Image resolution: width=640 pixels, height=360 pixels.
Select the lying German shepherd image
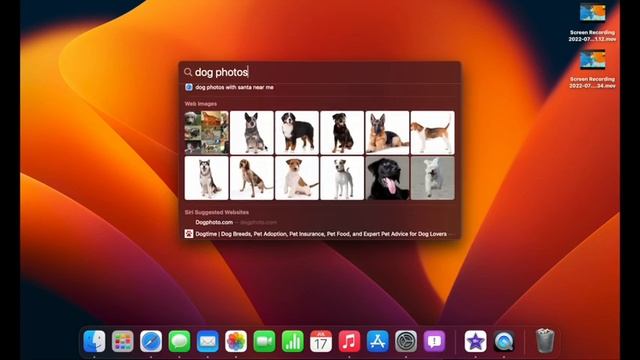coord(387,133)
